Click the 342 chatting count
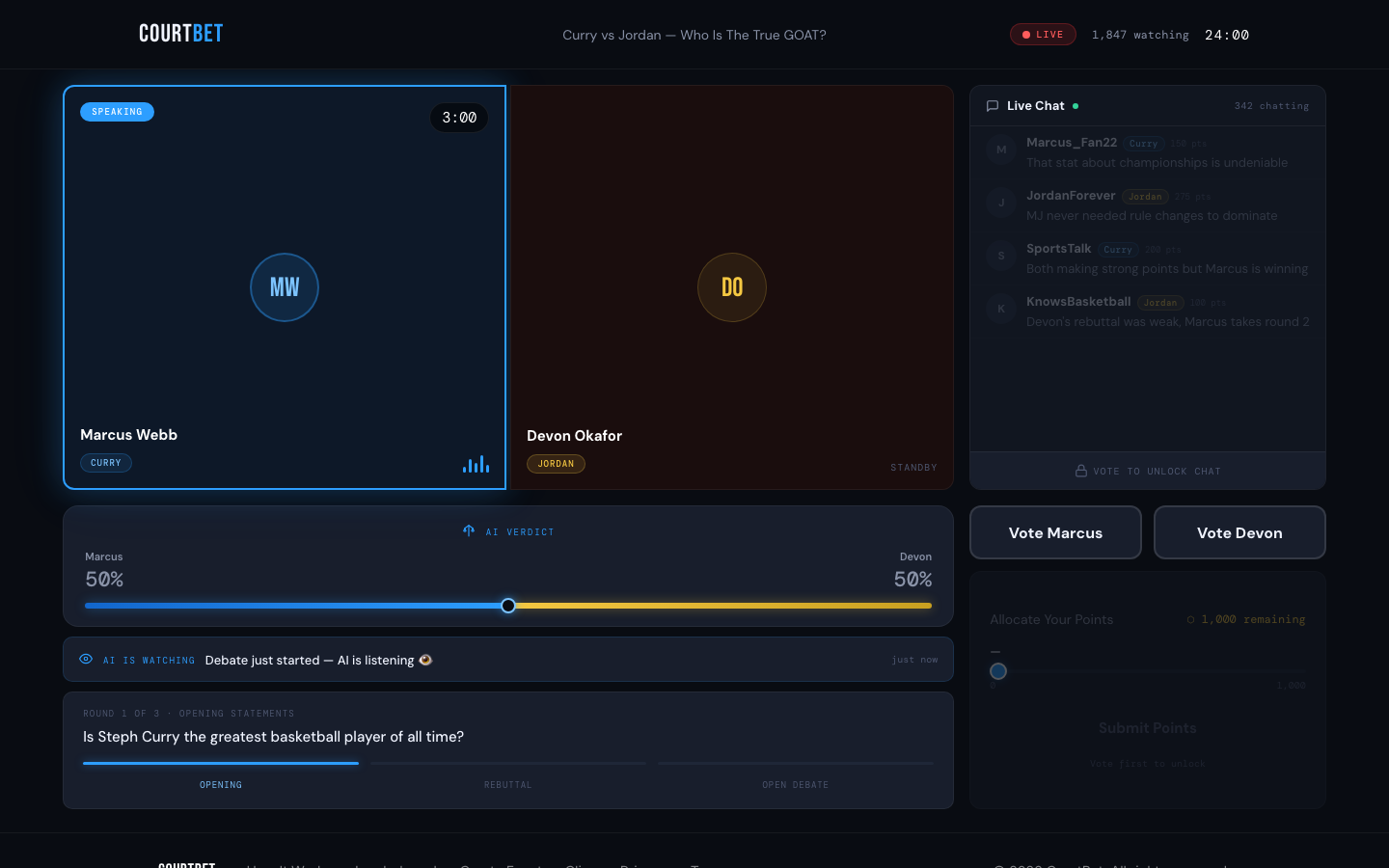The width and height of the screenshot is (1389, 868). tap(1271, 106)
